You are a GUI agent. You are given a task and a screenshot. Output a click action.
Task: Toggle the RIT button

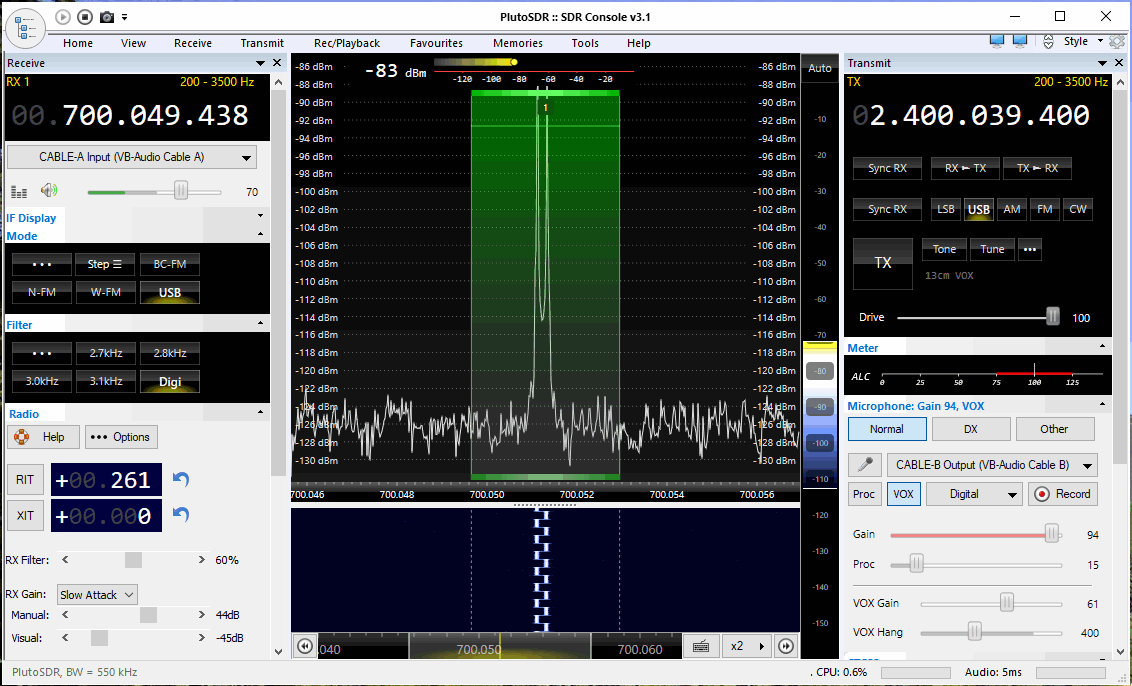(25, 480)
